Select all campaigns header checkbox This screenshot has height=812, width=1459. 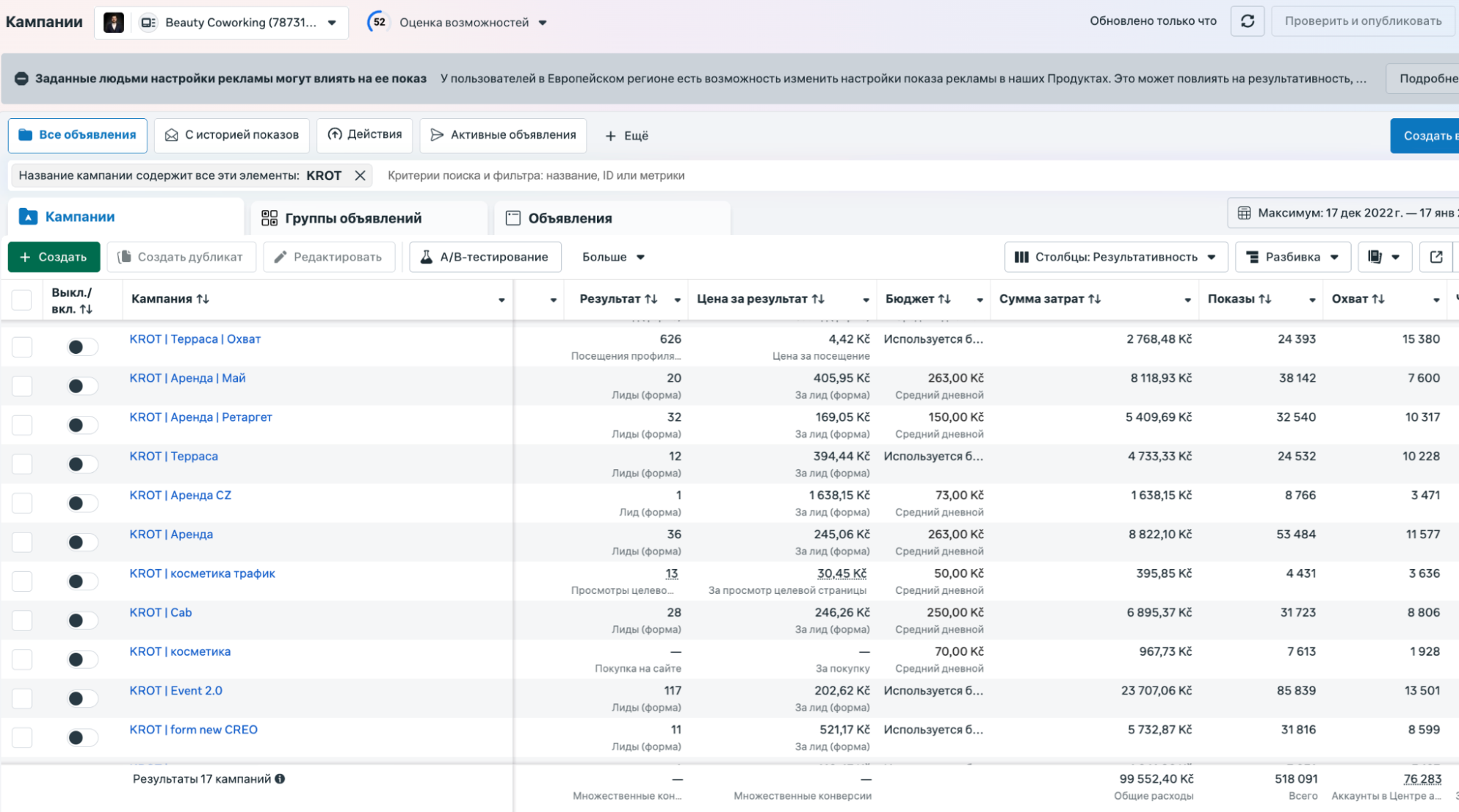pos(22,300)
